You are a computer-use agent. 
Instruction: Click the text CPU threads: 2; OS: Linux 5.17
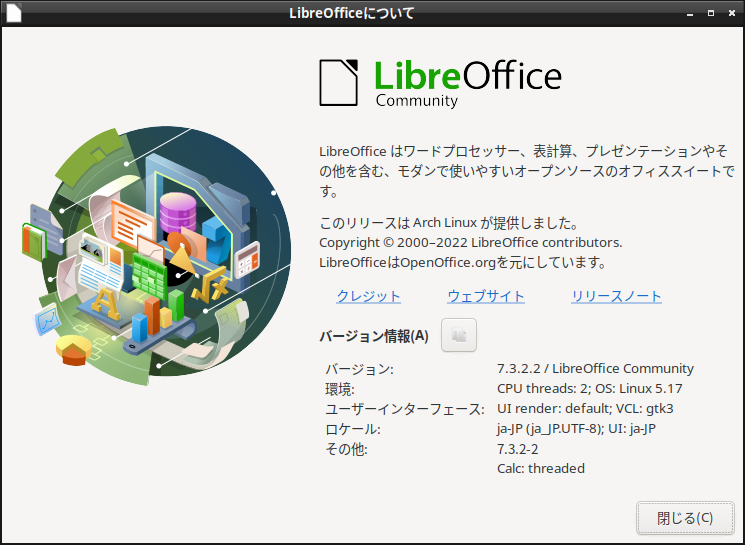click(590, 388)
